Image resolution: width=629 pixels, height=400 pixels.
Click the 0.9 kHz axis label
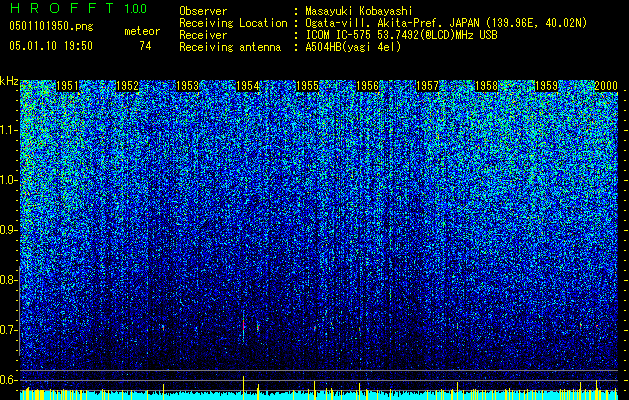tap(7, 230)
